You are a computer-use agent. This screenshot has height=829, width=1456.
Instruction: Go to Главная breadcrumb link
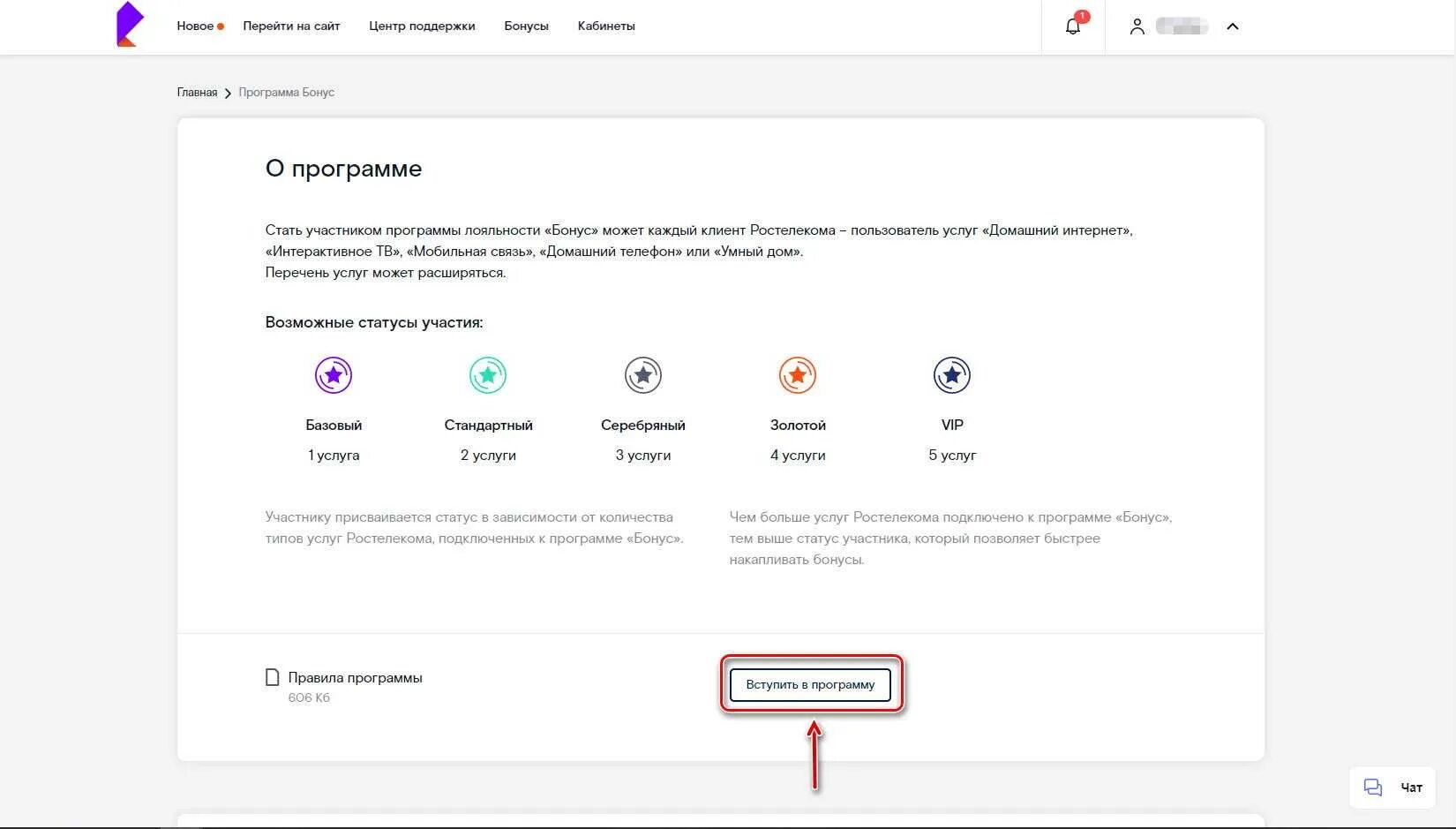[197, 92]
